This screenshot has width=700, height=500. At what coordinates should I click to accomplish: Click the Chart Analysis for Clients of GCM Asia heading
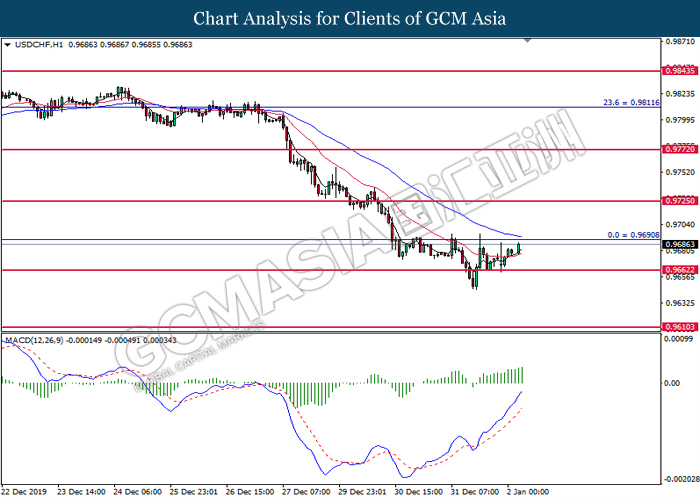(x=350, y=18)
